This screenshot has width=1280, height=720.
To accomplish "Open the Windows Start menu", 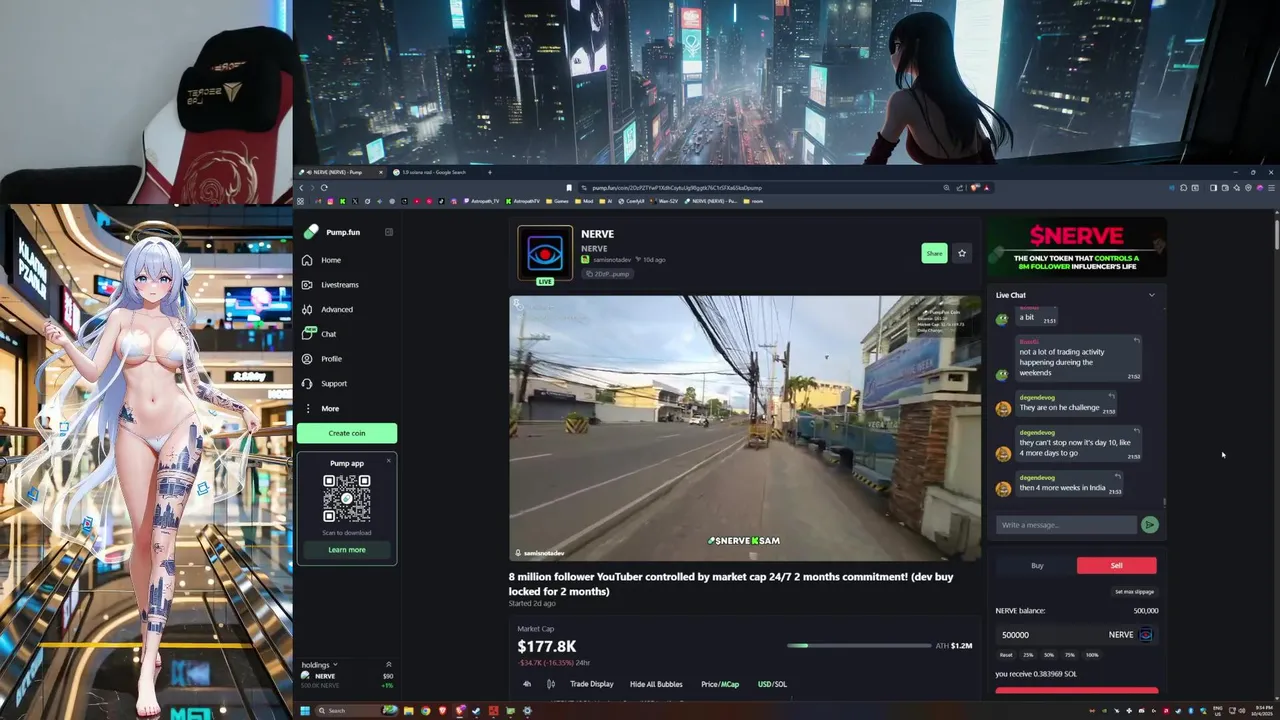I will [x=305, y=711].
